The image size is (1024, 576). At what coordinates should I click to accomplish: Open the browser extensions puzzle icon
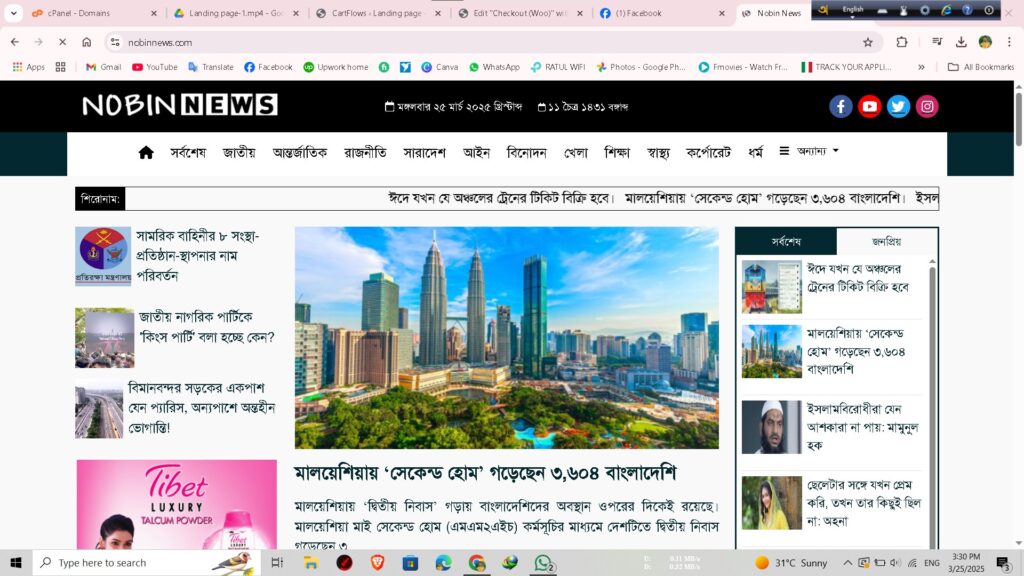[x=902, y=42]
